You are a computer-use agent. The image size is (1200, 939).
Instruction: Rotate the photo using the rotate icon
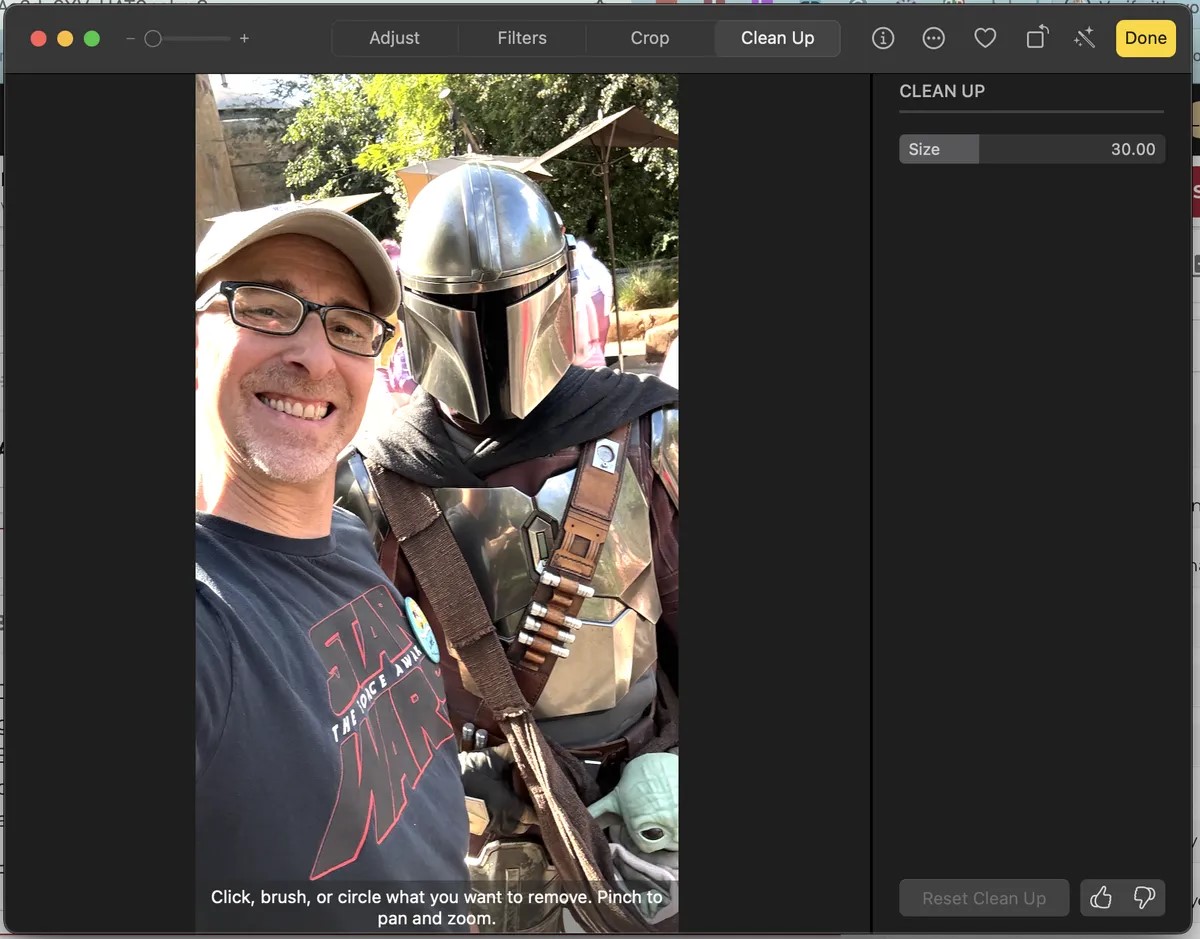(1037, 38)
